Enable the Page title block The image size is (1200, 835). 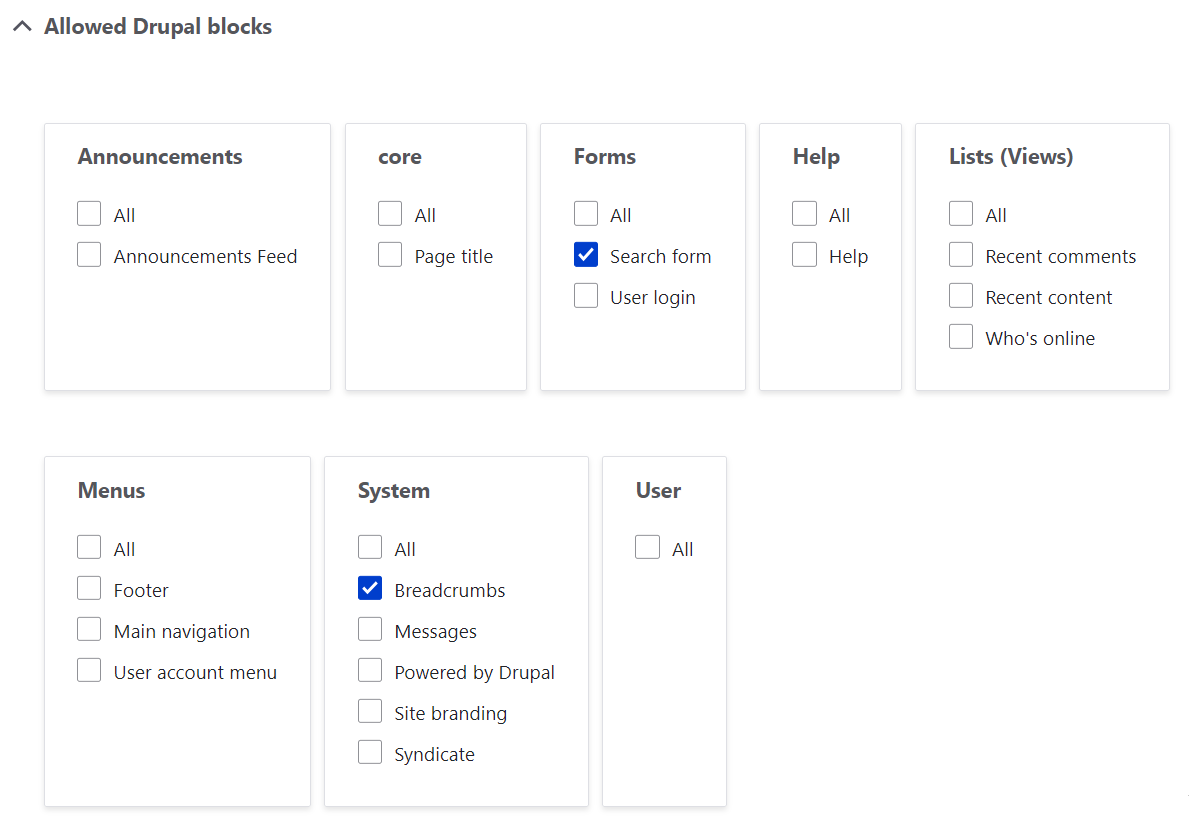point(390,254)
